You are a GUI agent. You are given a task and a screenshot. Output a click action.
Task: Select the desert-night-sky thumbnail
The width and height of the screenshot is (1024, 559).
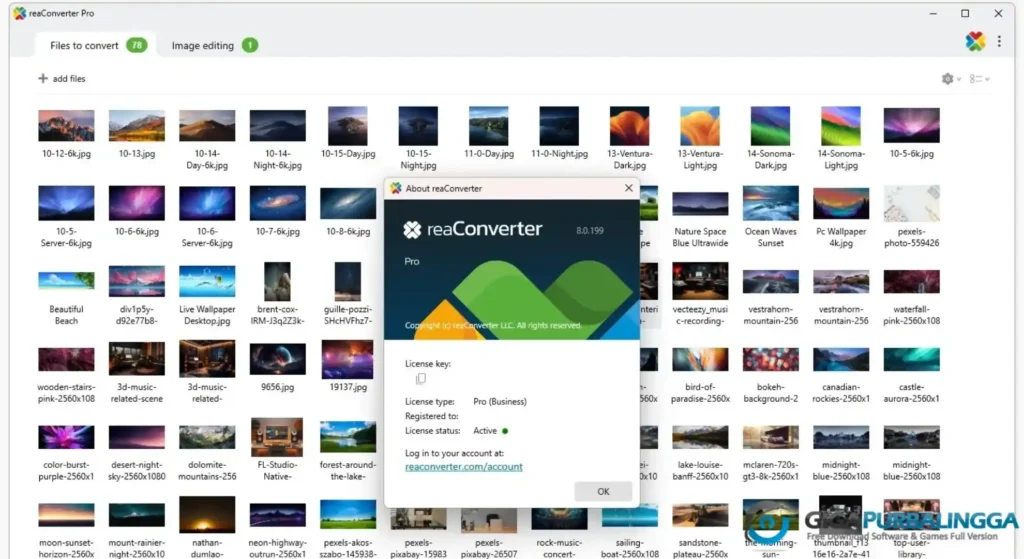136,437
